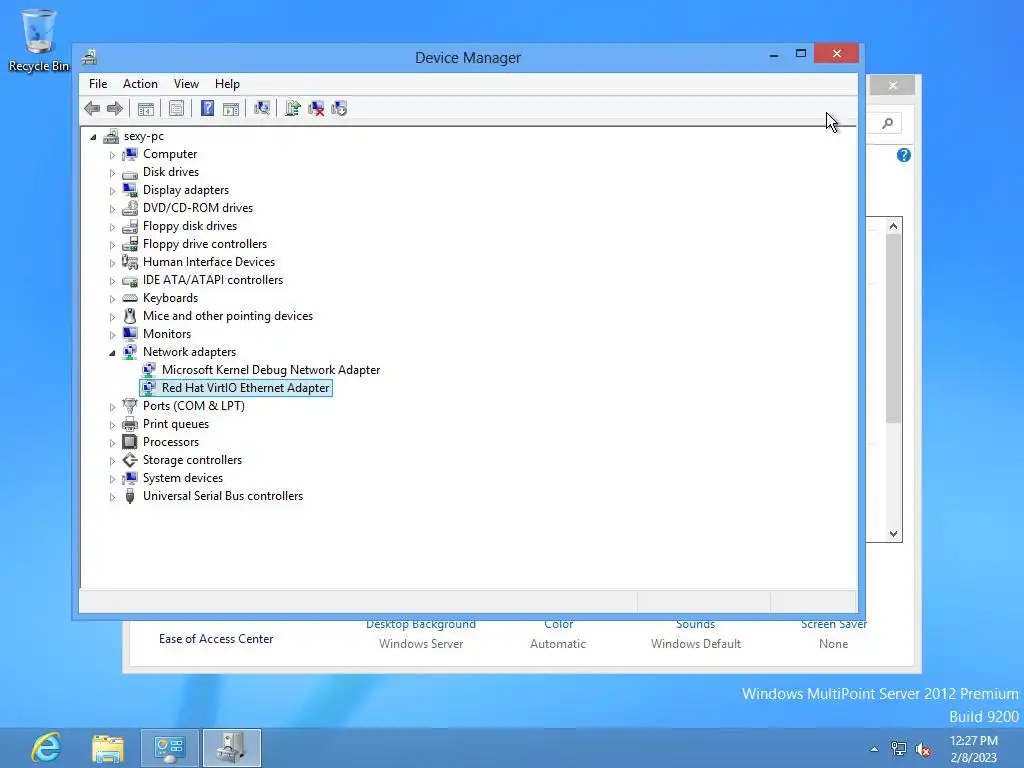Open Ease of Access Center link in the background window
This screenshot has width=1024, height=768.
(216, 639)
